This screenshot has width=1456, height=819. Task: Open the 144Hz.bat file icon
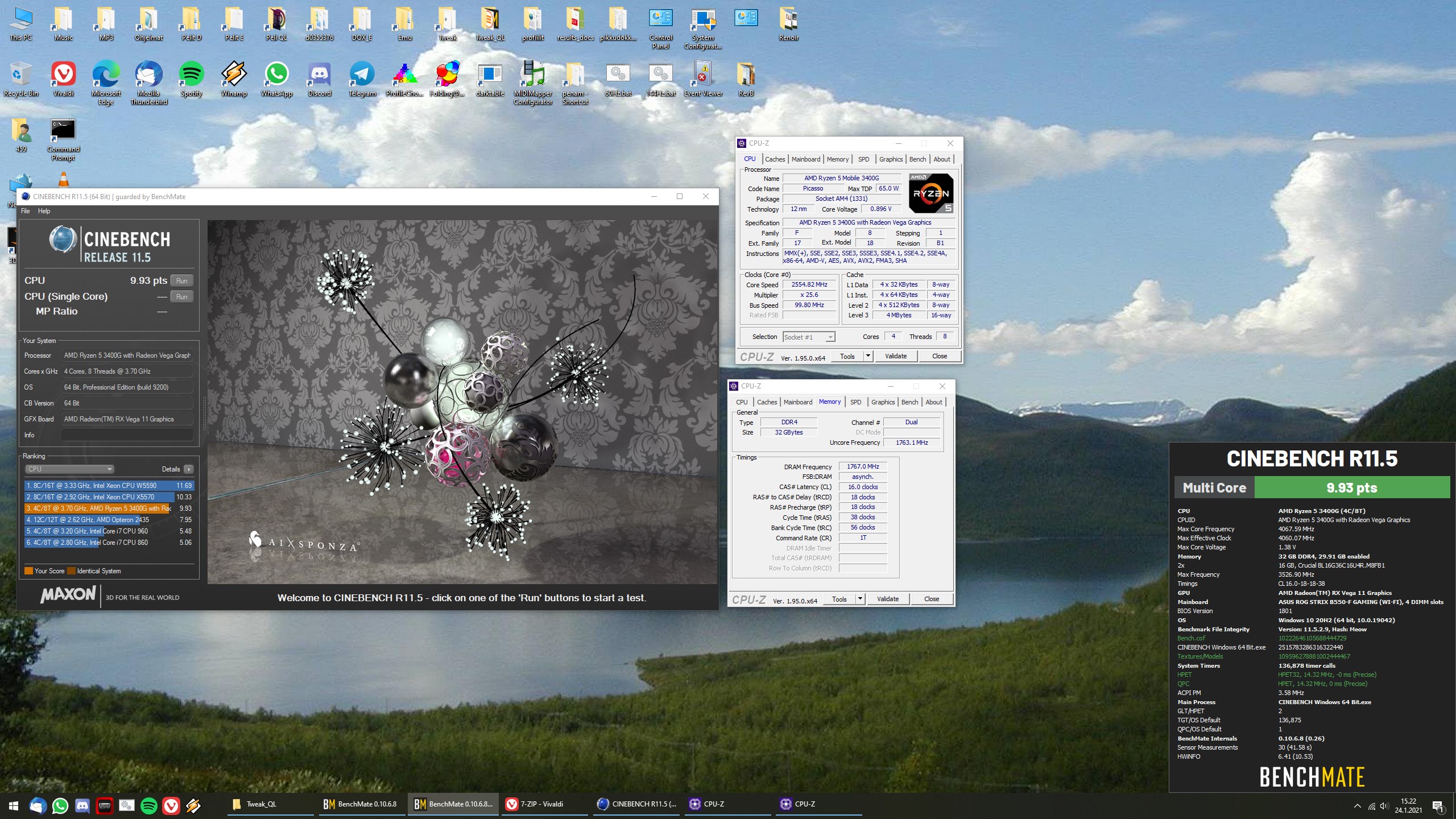pyautogui.click(x=660, y=79)
